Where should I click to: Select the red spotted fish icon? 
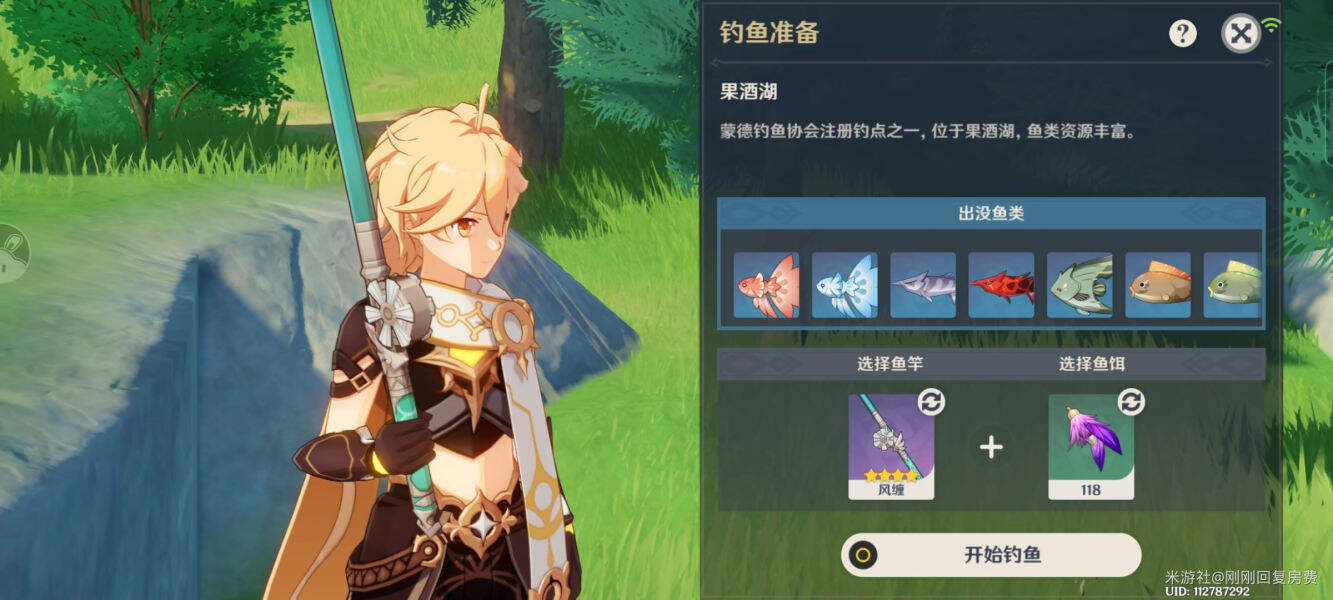(1001, 285)
